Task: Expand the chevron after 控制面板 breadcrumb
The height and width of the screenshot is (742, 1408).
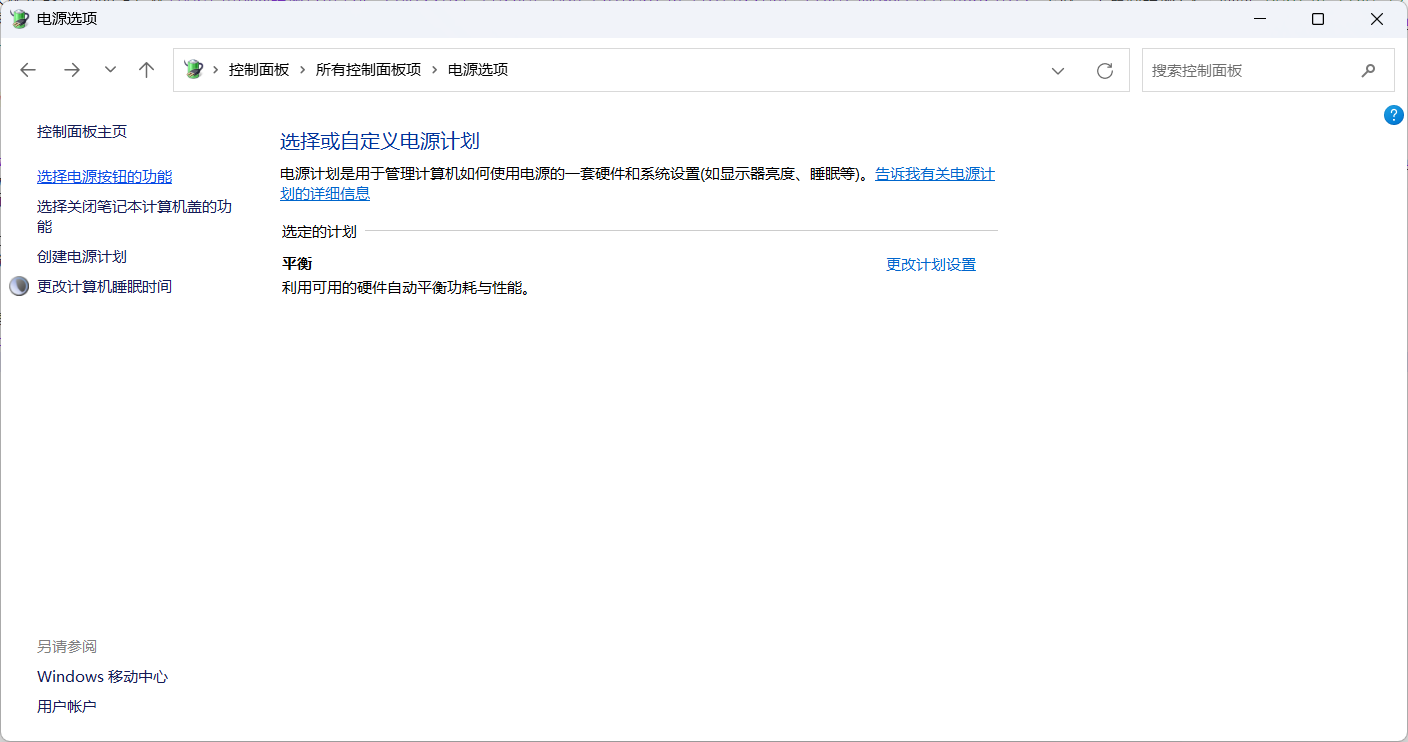Action: [x=303, y=70]
